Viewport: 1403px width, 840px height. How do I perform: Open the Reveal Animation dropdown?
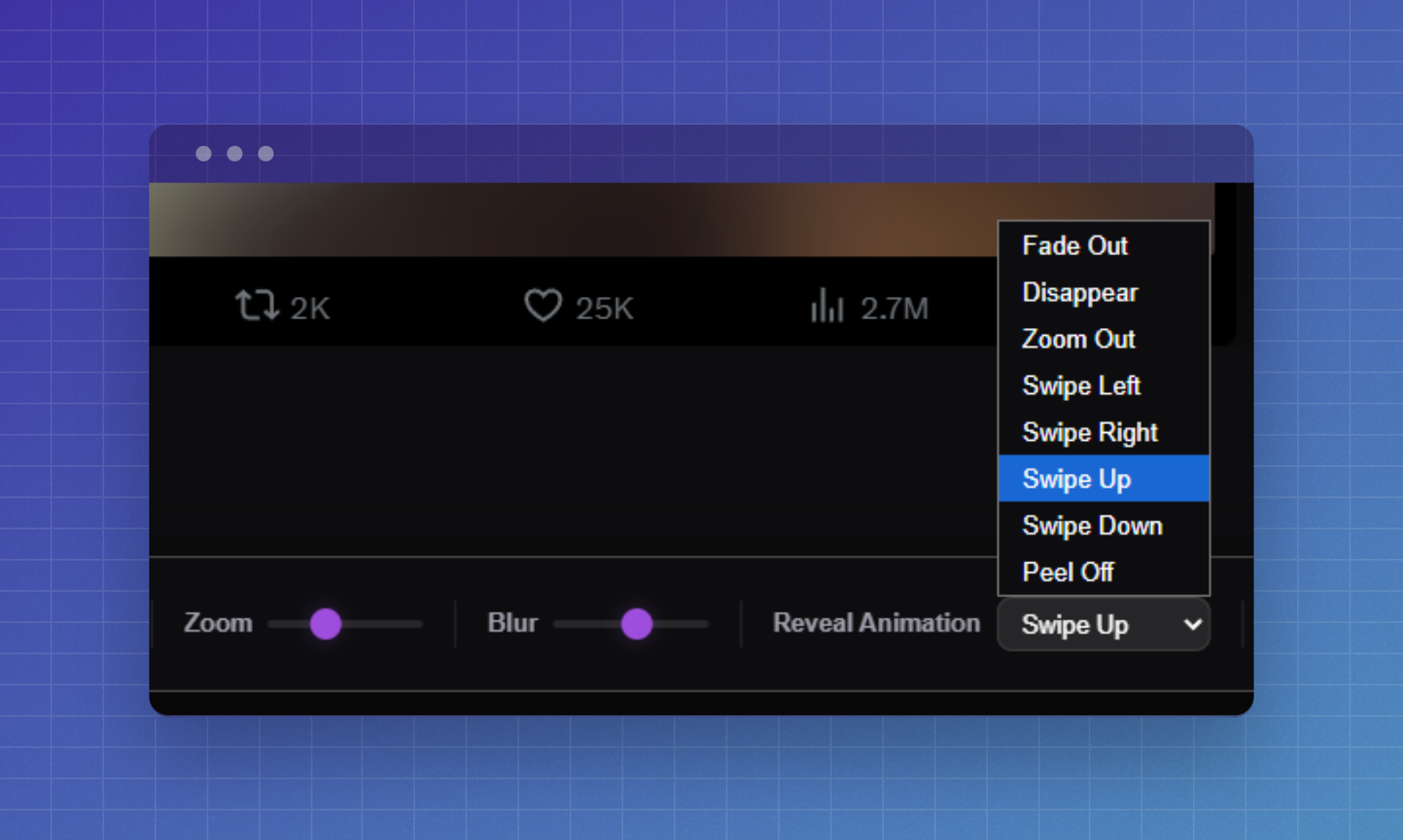point(1103,624)
